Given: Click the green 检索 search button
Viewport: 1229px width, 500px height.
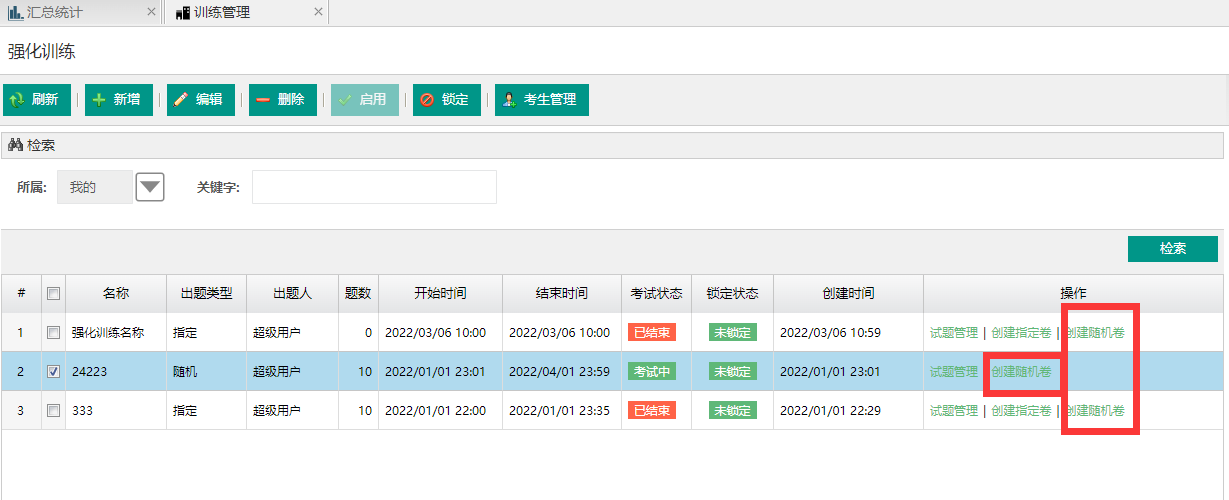Looking at the screenshot, I should point(1172,249).
